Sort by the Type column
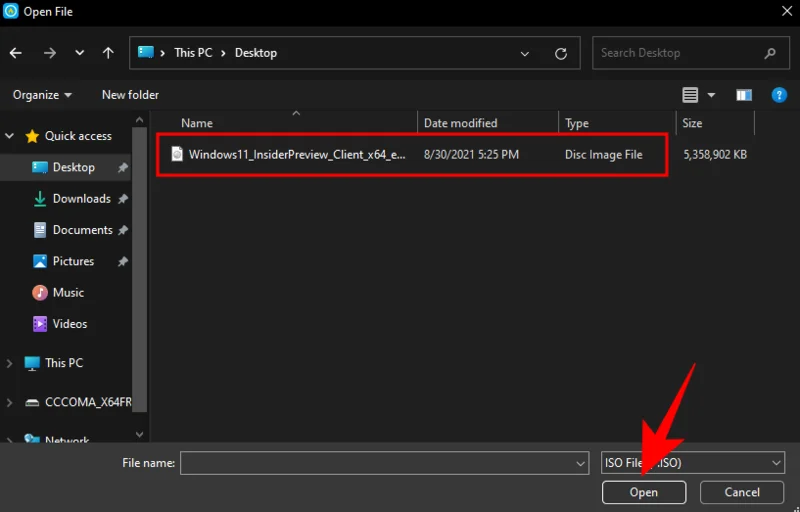 tap(577, 123)
